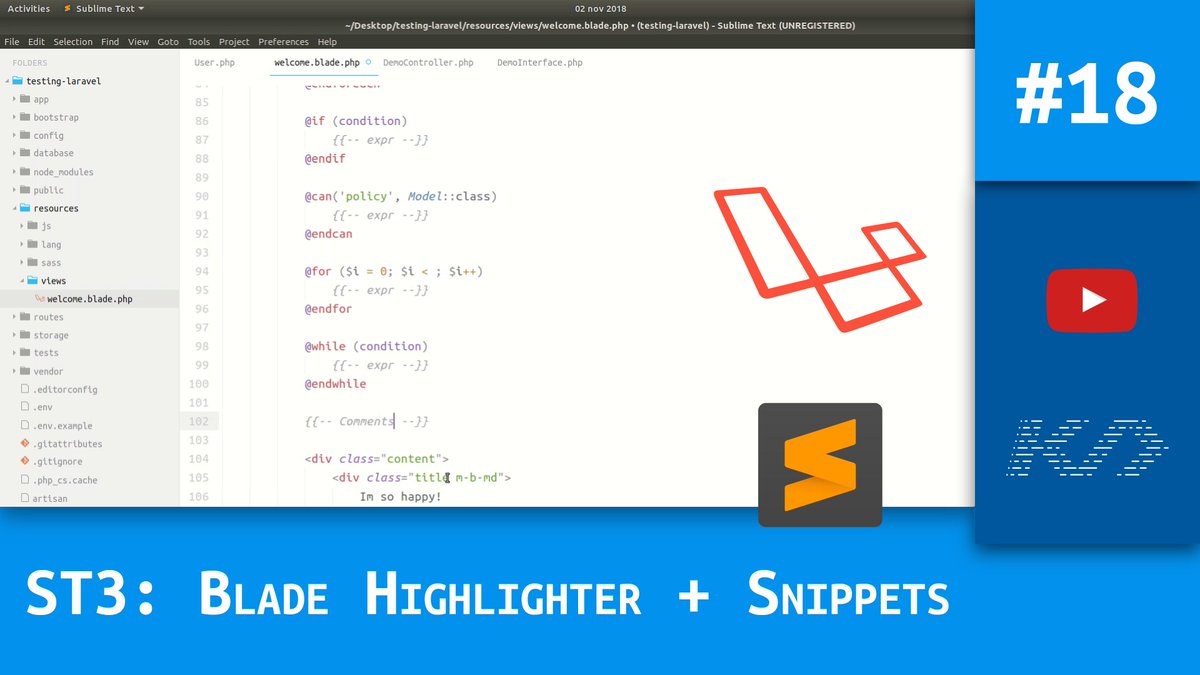Click the app folder icon
This screenshot has width=1200, height=675.
pyautogui.click(x=24, y=99)
